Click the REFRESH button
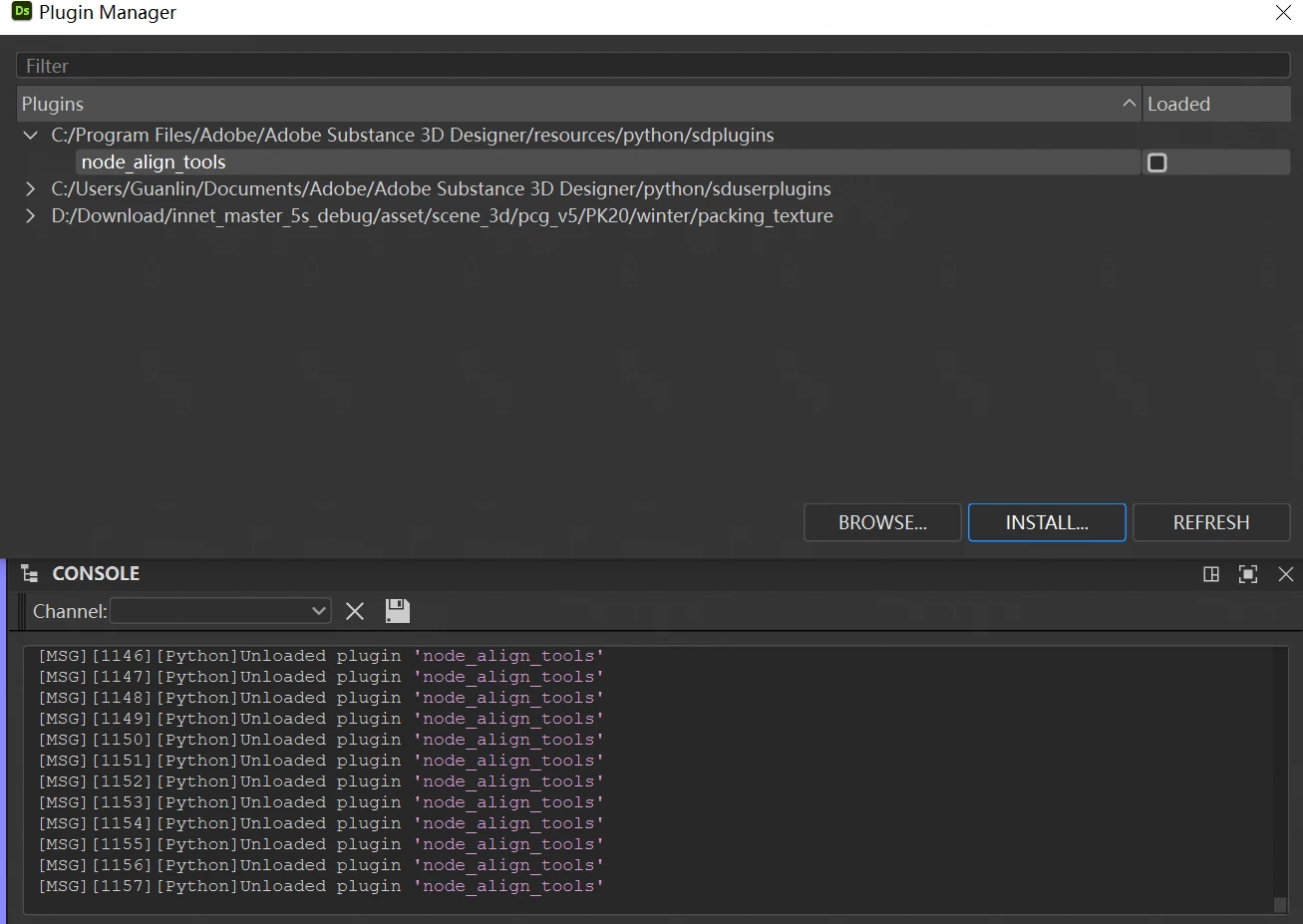Viewport: 1303px width, 924px height. (1211, 522)
